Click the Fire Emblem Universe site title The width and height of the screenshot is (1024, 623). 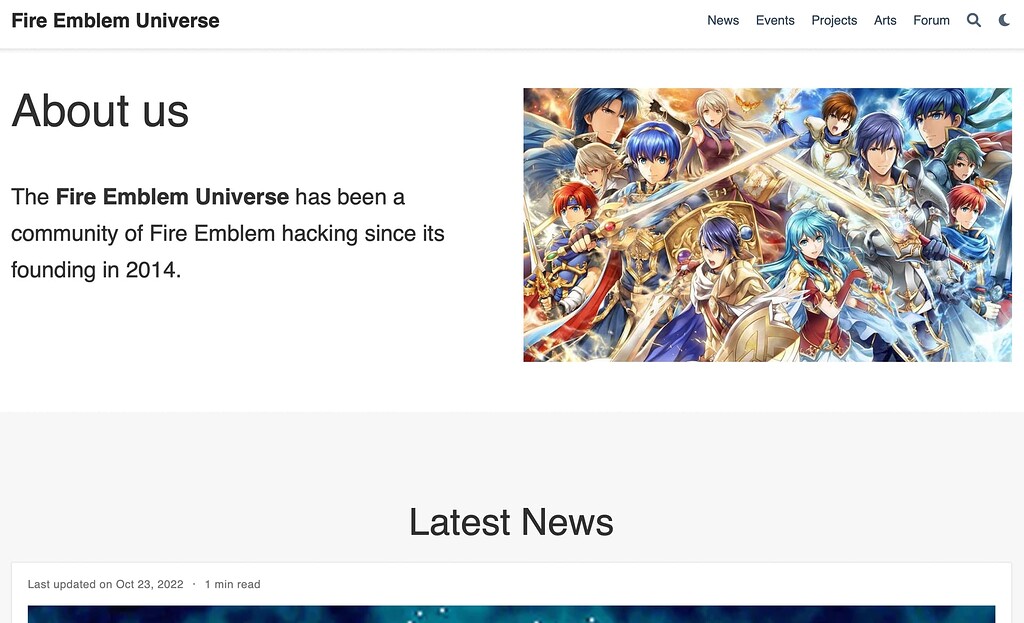(114, 19)
